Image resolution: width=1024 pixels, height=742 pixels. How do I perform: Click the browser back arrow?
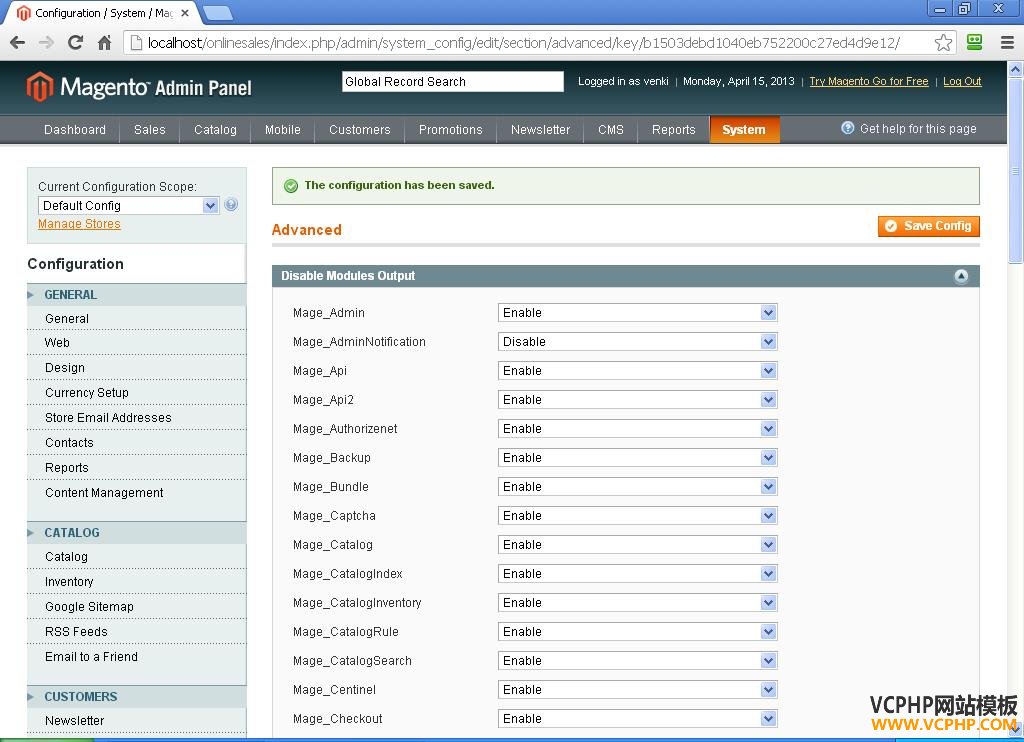(x=18, y=43)
